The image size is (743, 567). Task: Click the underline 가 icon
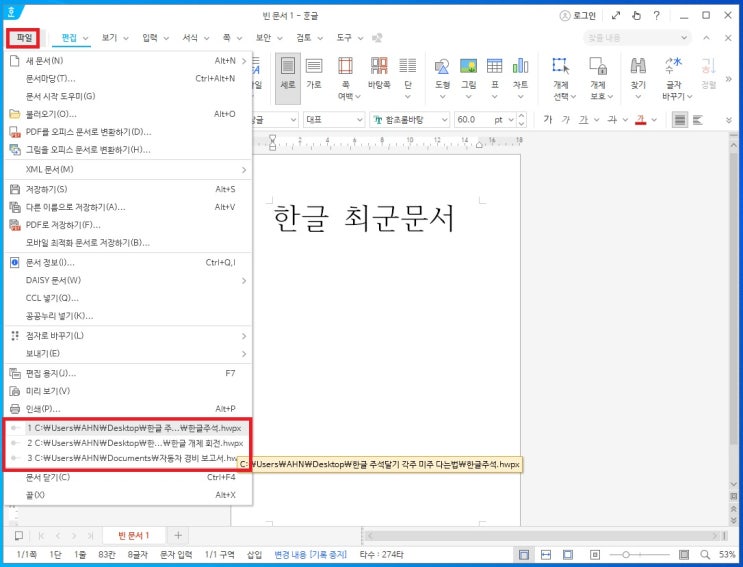coord(583,120)
